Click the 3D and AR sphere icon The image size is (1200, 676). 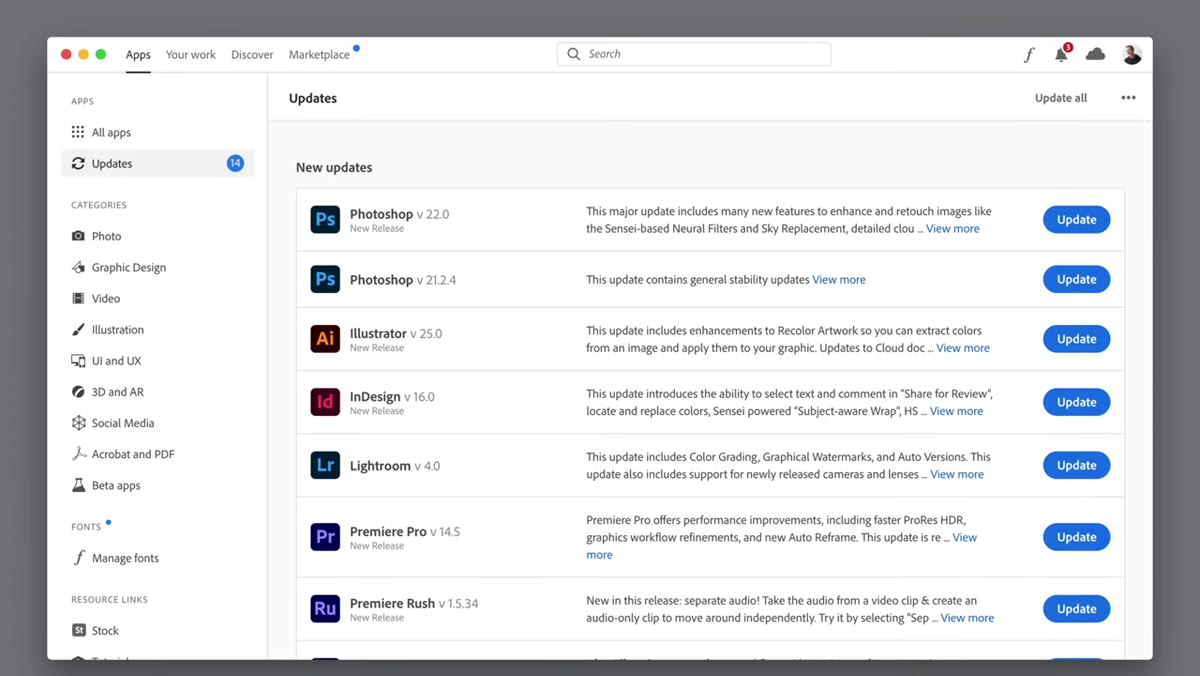pyautogui.click(x=78, y=392)
